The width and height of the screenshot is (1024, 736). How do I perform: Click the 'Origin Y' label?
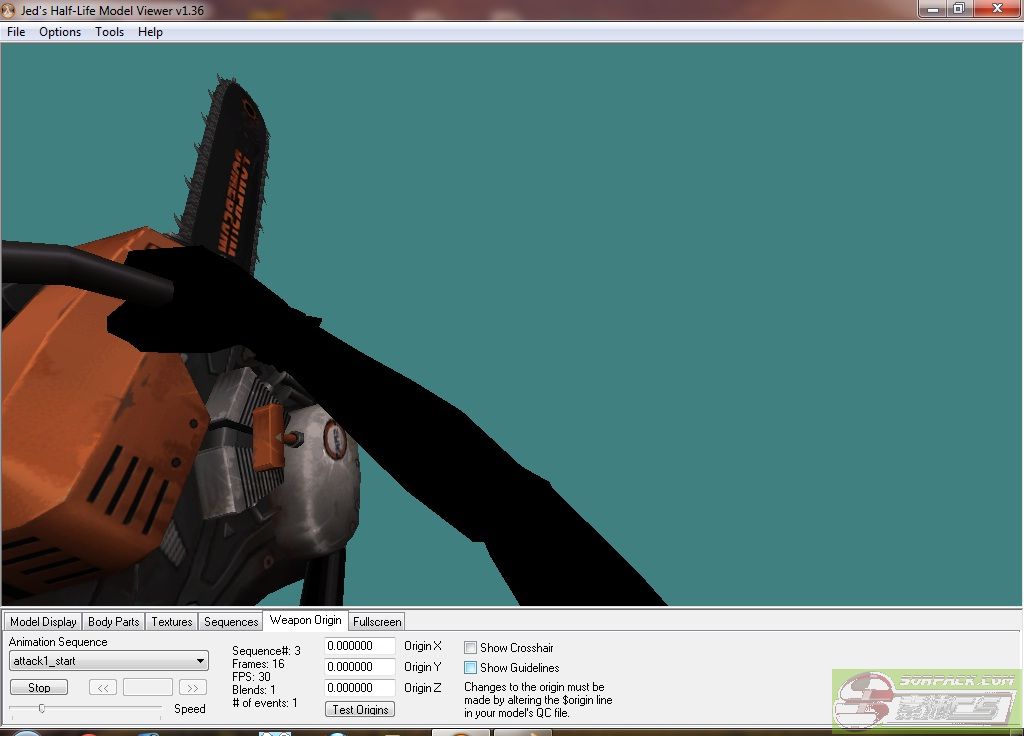423,667
